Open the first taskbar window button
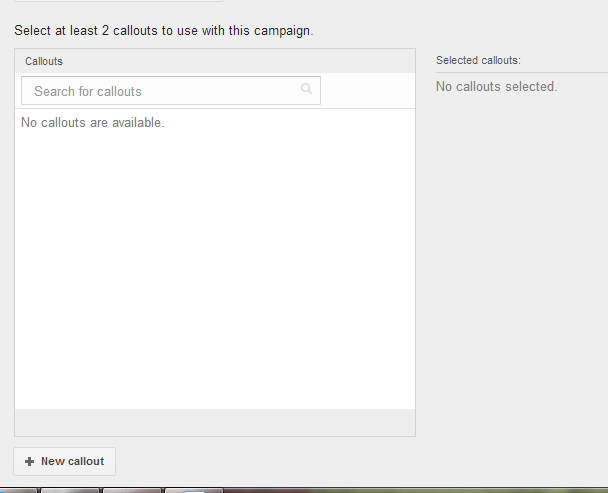Viewport: 608px width, 493px height. [18, 491]
